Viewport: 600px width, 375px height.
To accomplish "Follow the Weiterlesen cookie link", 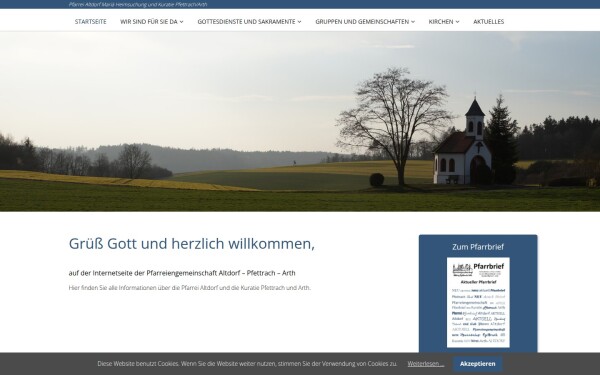I will pyautogui.click(x=426, y=364).
